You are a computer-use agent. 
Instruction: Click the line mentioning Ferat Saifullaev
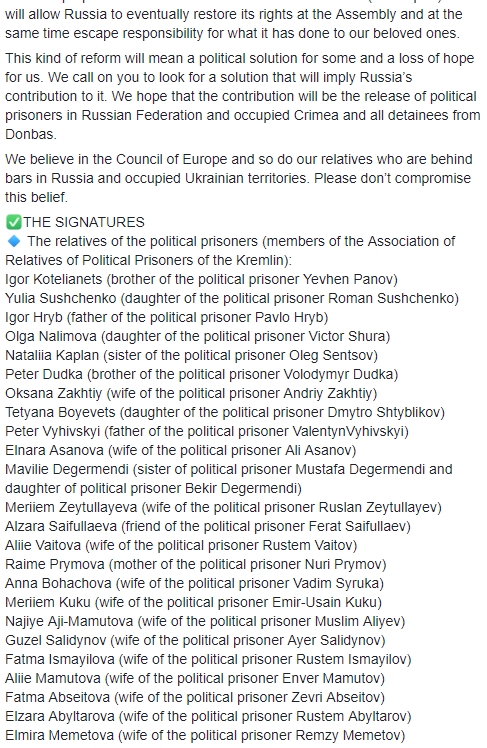[208, 526]
